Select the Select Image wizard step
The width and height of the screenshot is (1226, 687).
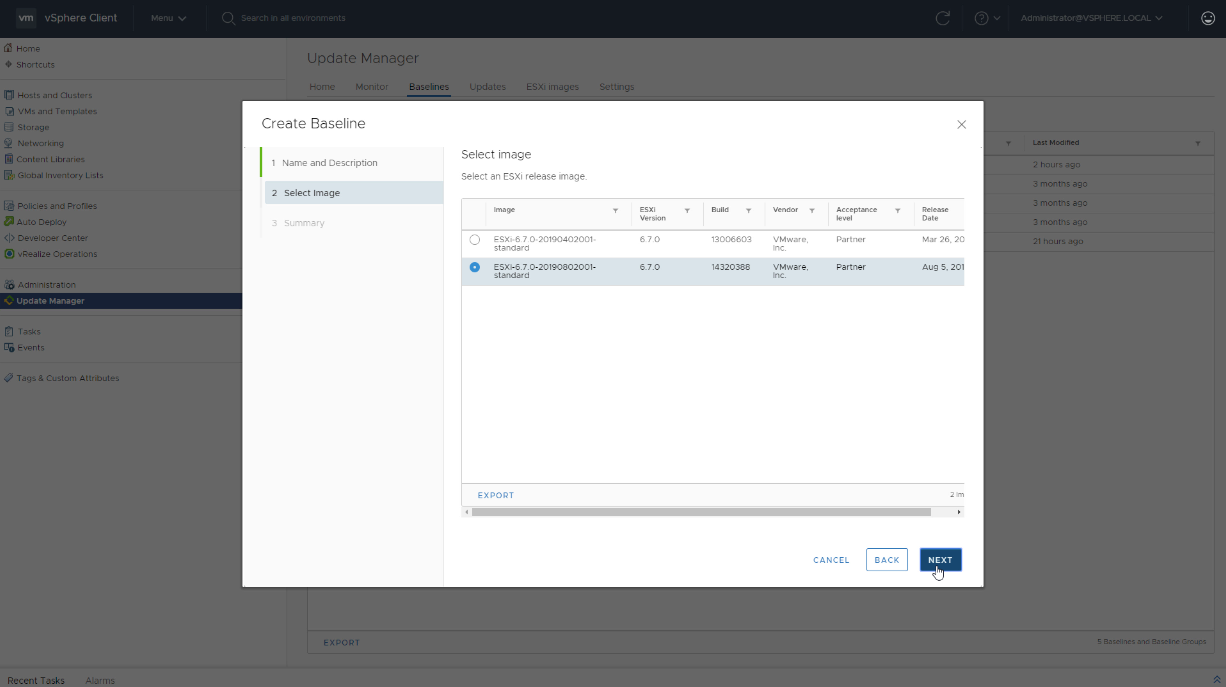coord(353,193)
